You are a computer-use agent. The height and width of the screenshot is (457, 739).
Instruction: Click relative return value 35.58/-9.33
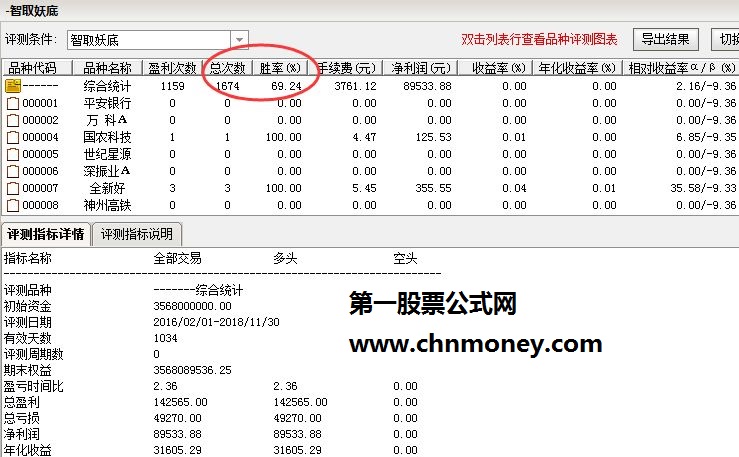pos(703,188)
